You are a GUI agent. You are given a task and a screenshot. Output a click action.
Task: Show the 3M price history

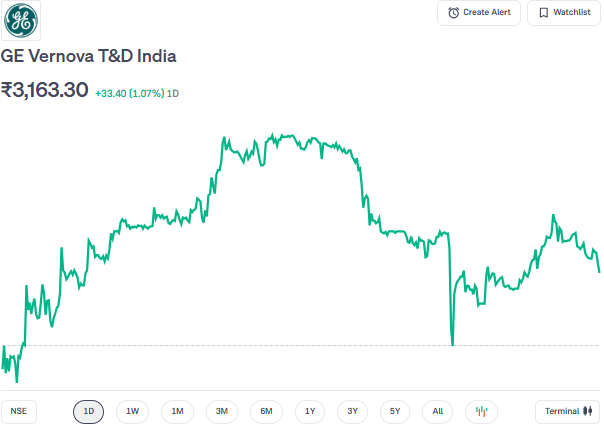(x=222, y=411)
